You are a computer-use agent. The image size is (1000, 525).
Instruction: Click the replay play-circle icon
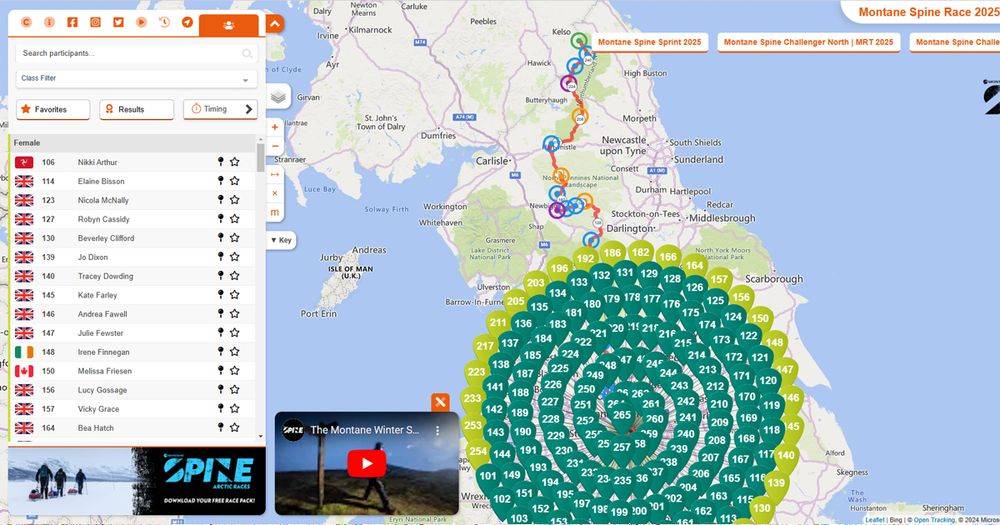[141, 22]
